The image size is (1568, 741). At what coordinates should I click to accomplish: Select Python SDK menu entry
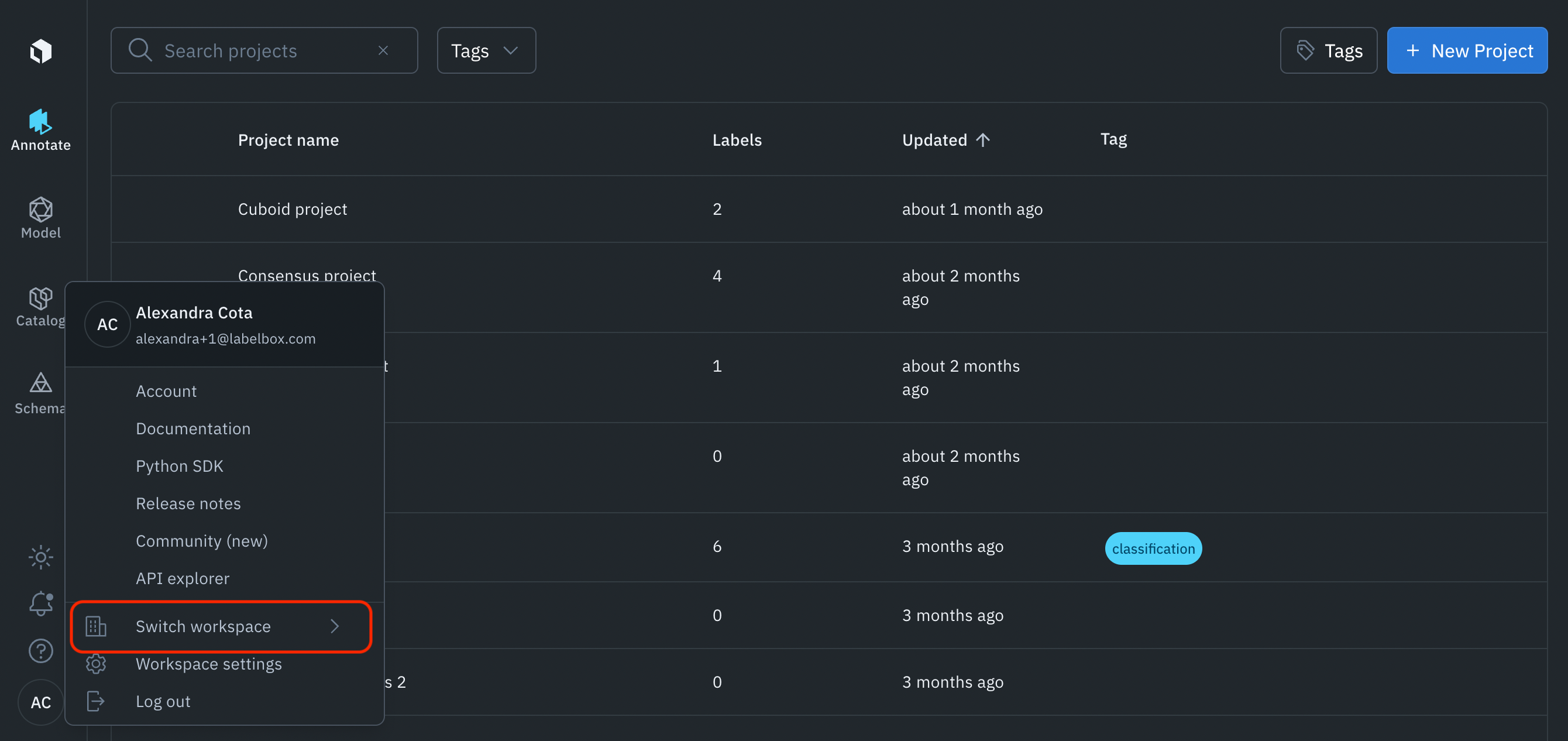coord(179,466)
